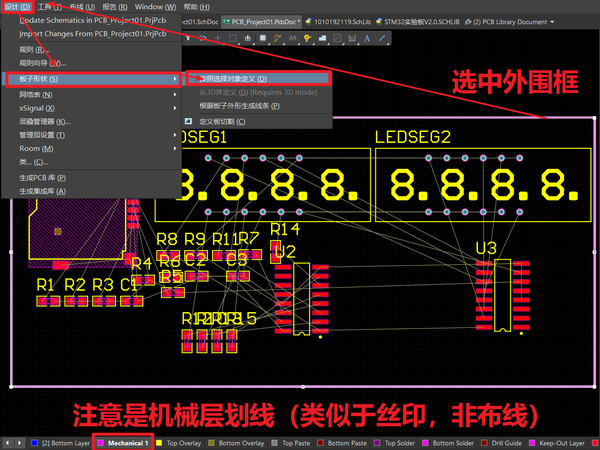Screen dimensions: 600x450
Task: Choose 定义板切割 (C) item
Action: 257,121
